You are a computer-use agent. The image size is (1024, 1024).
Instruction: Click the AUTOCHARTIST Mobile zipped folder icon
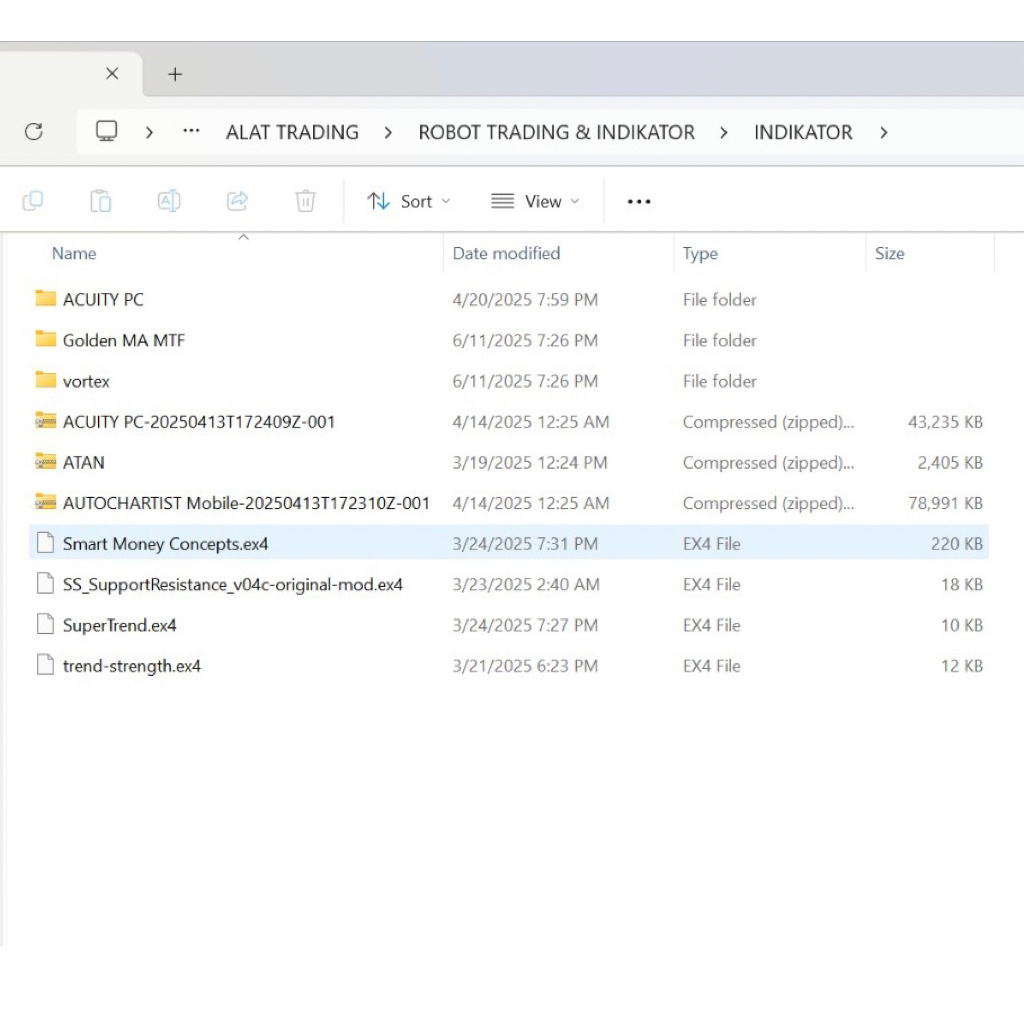click(x=45, y=502)
